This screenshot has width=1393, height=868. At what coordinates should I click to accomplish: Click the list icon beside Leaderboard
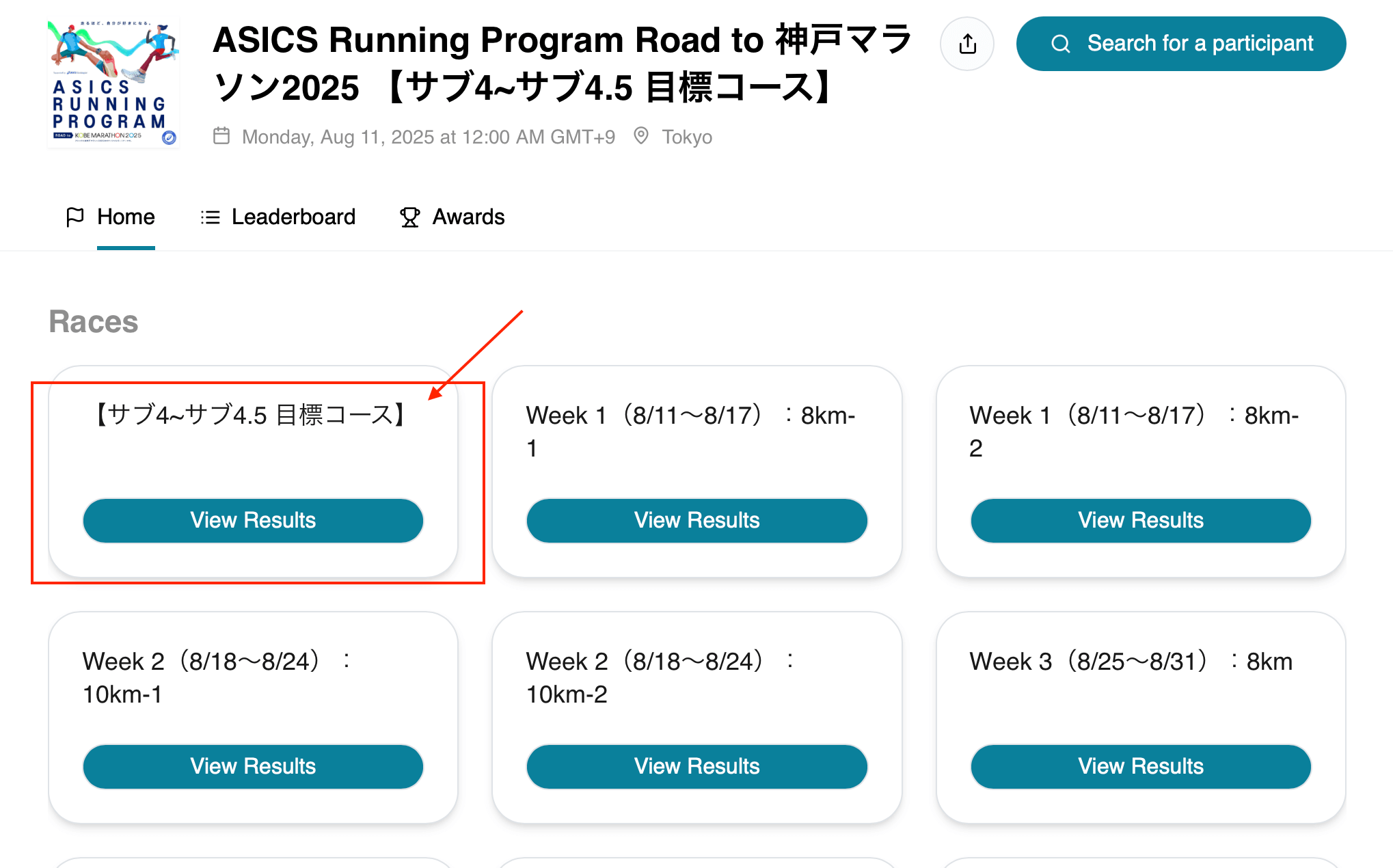(210, 217)
